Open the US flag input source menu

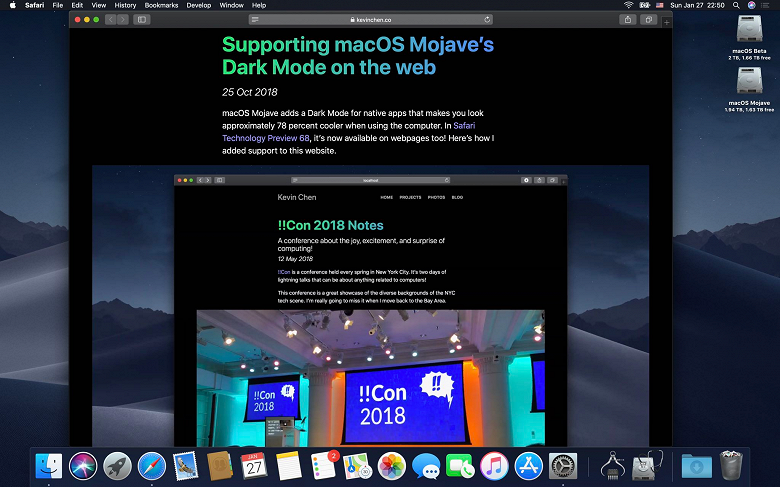point(660,5)
